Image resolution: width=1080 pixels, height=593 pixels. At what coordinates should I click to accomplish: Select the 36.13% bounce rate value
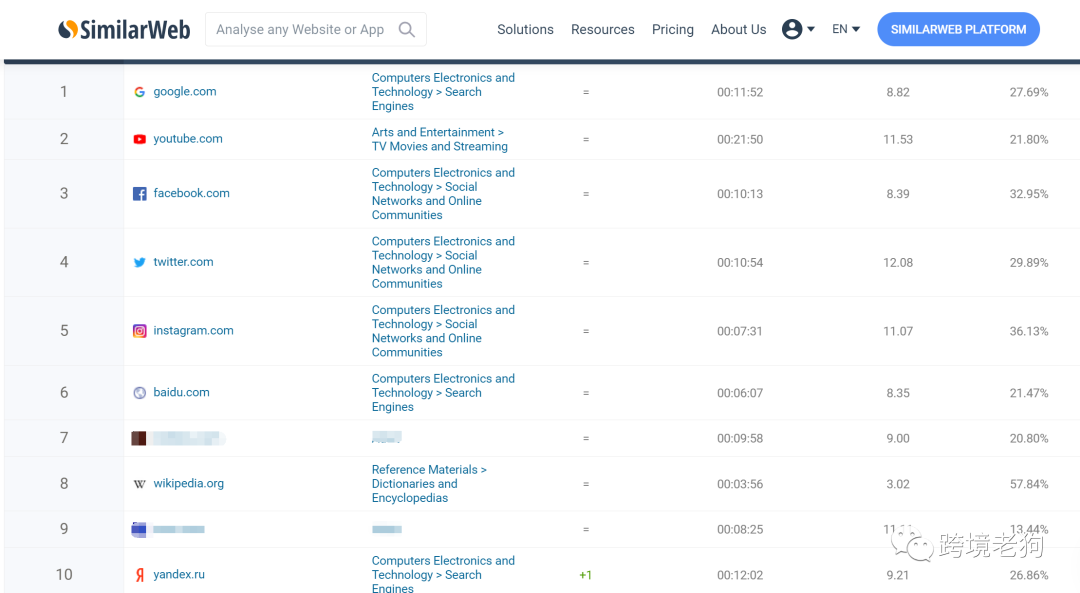pos(1029,331)
